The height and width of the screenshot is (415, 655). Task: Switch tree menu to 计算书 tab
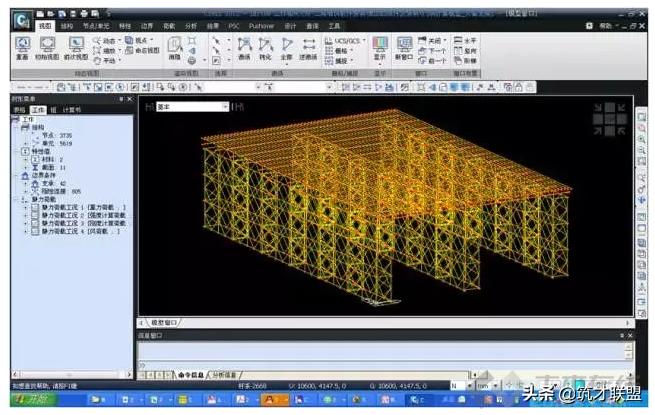[x=71, y=110]
